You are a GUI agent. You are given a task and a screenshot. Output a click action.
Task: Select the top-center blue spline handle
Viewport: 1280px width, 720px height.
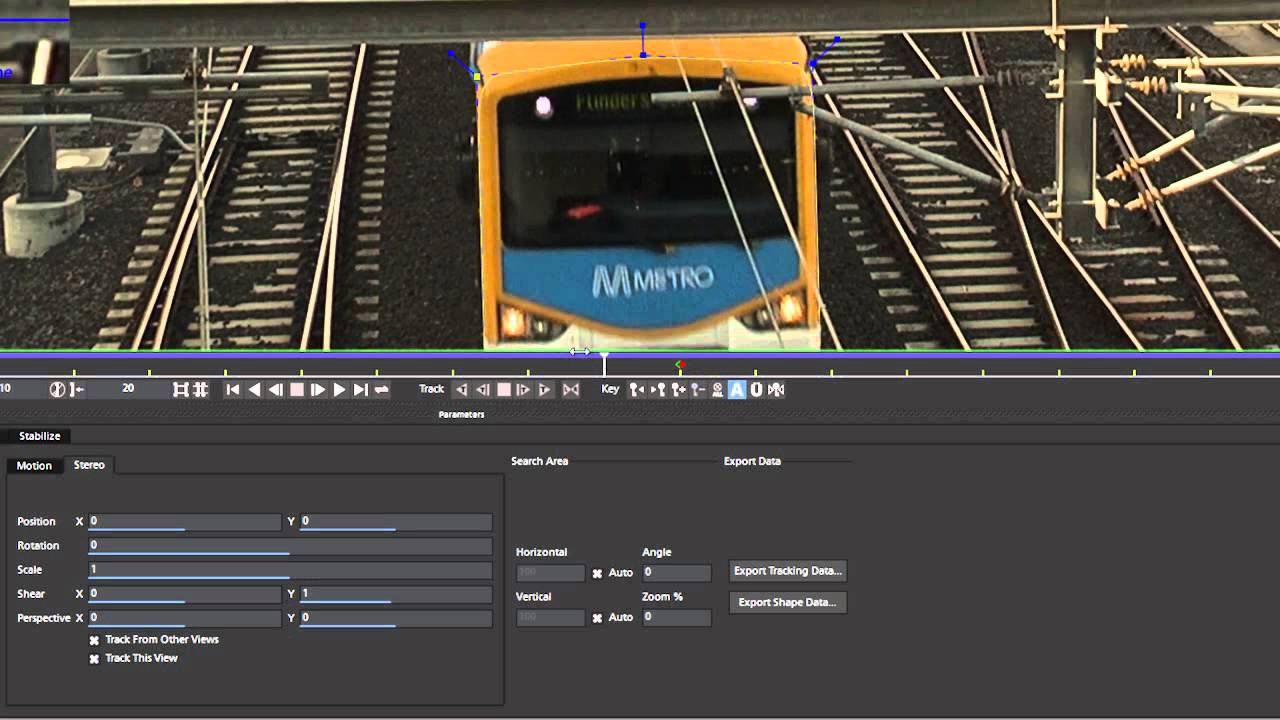(643, 25)
